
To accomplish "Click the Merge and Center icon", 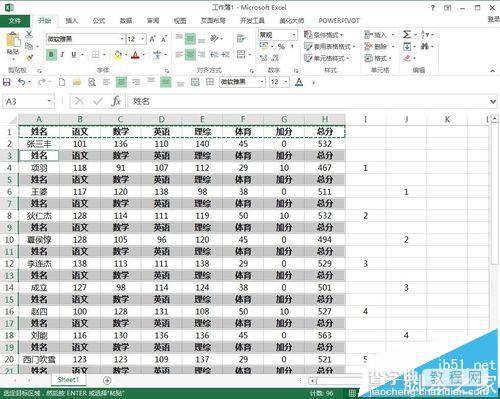I will pos(241,54).
